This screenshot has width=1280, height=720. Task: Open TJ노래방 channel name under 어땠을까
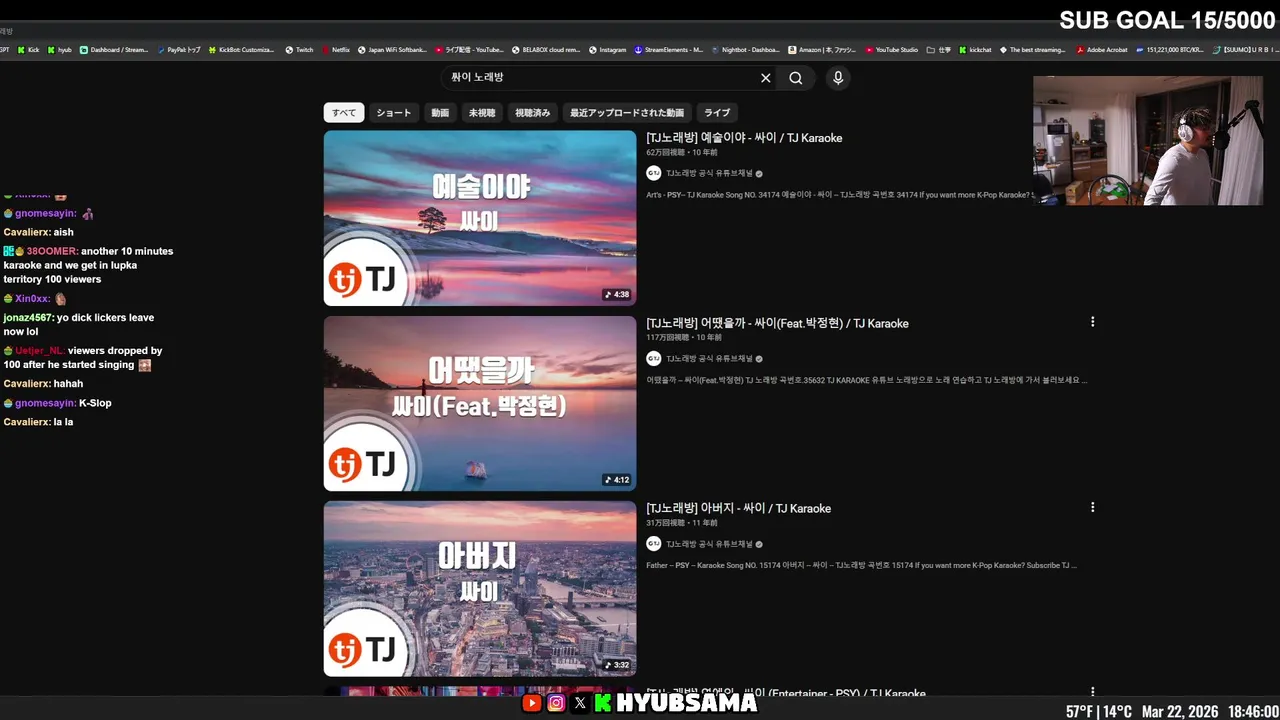pos(710,359)
